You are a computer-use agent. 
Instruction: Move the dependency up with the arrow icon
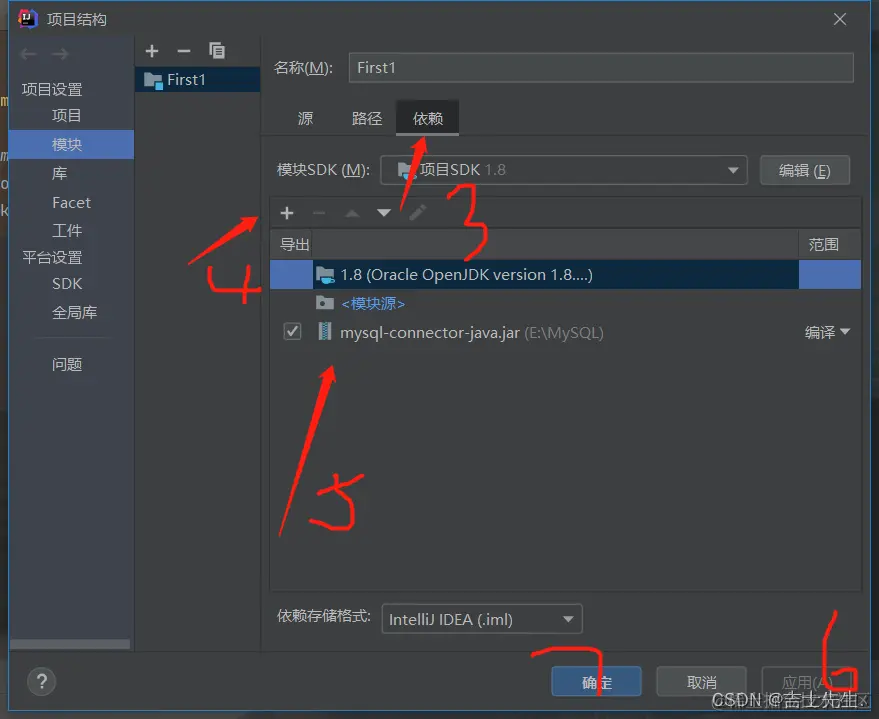pyautogui.click(x=352, y=213)
